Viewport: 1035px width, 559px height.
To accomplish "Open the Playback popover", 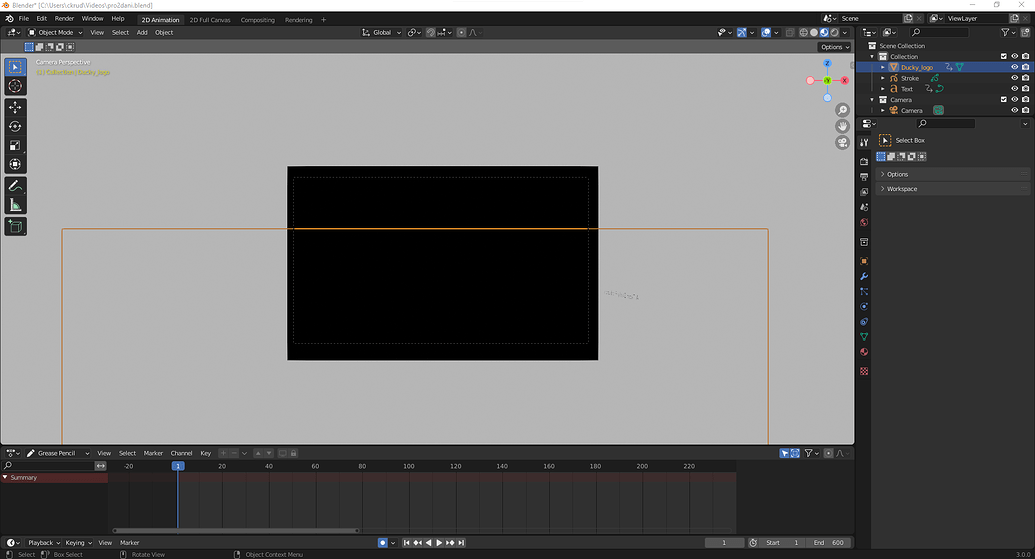I will coord(44,543).
